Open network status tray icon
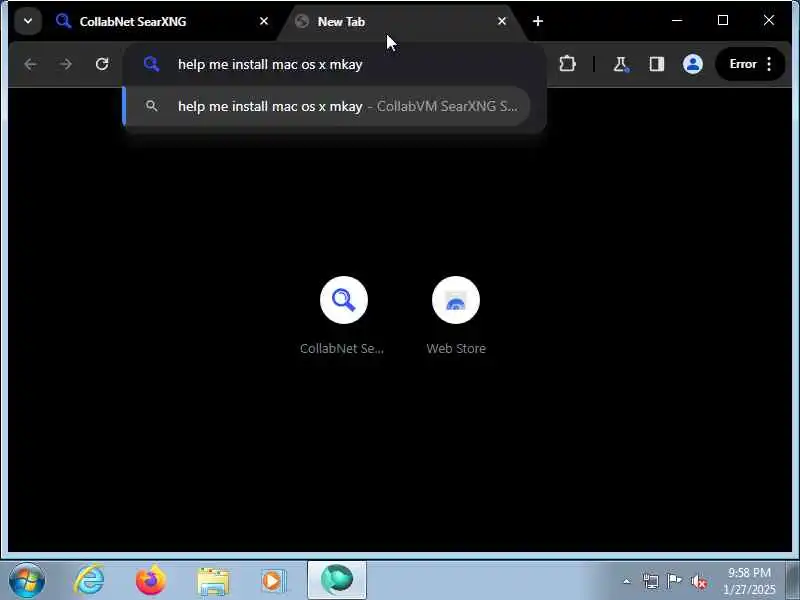Image resolution: width=800 pixels, height=600 pixels. click(651, 581)
